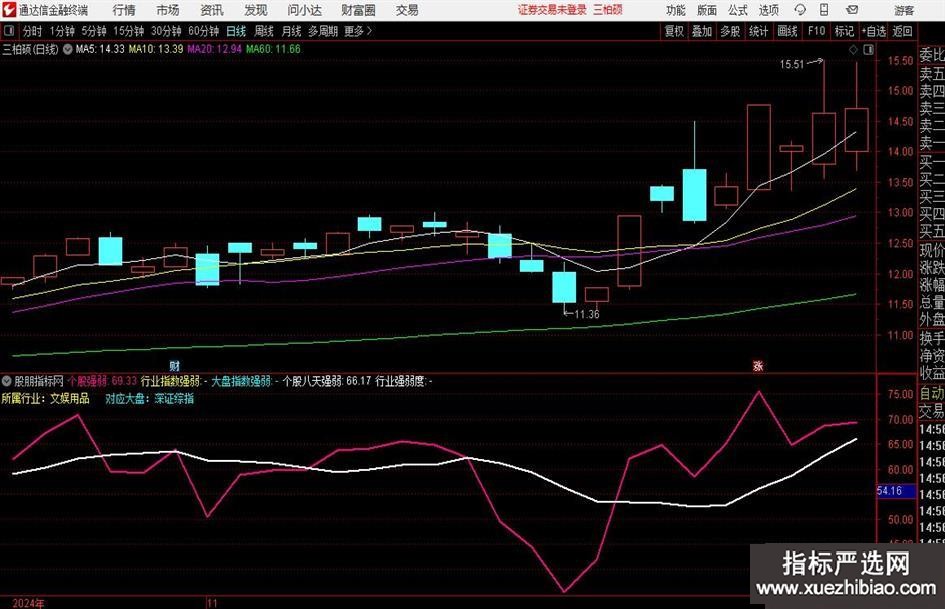Image resolution: width=945 pixels, height=609 pixels.
Task: Open the 选项 menu
Action: [768, 10]
